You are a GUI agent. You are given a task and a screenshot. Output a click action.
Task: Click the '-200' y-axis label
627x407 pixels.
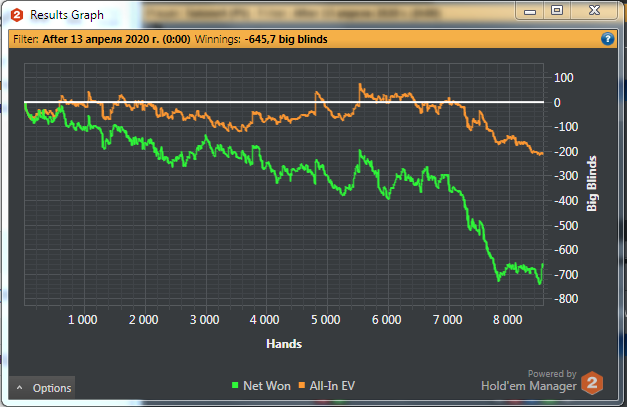coord(566,152)
